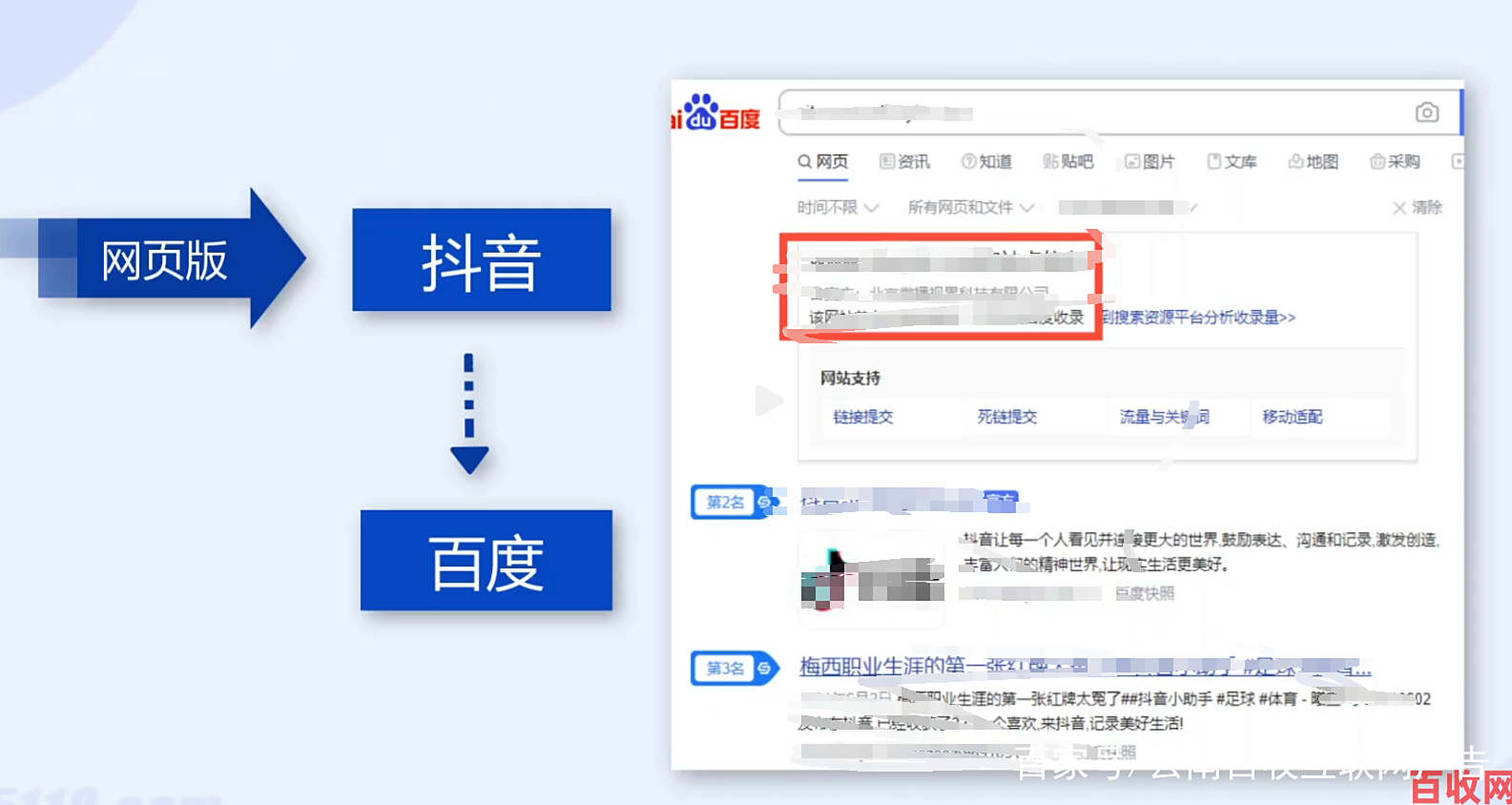Click the 网站支持 heading
This screenshot has width=1512, height=805.
click(x=850, y=378)
